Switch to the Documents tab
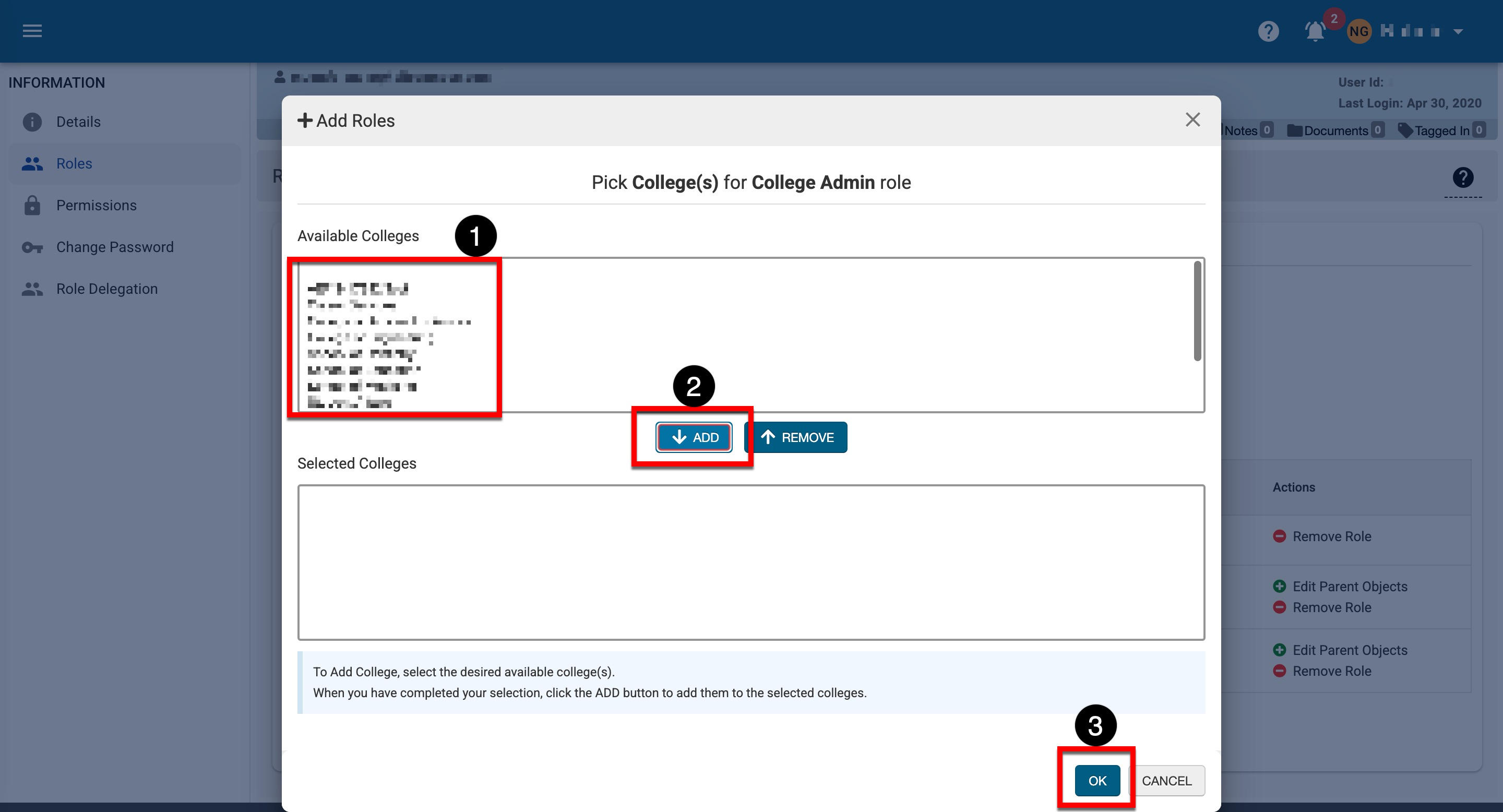Screen dimensions: 1503x812 [1335, 130]
